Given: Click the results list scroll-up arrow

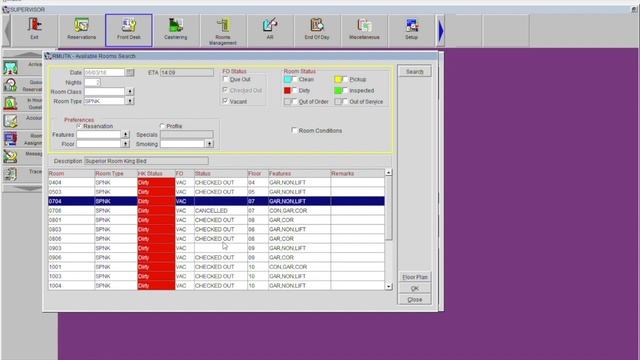Looking at the screenshot, I should pos(389,173).
